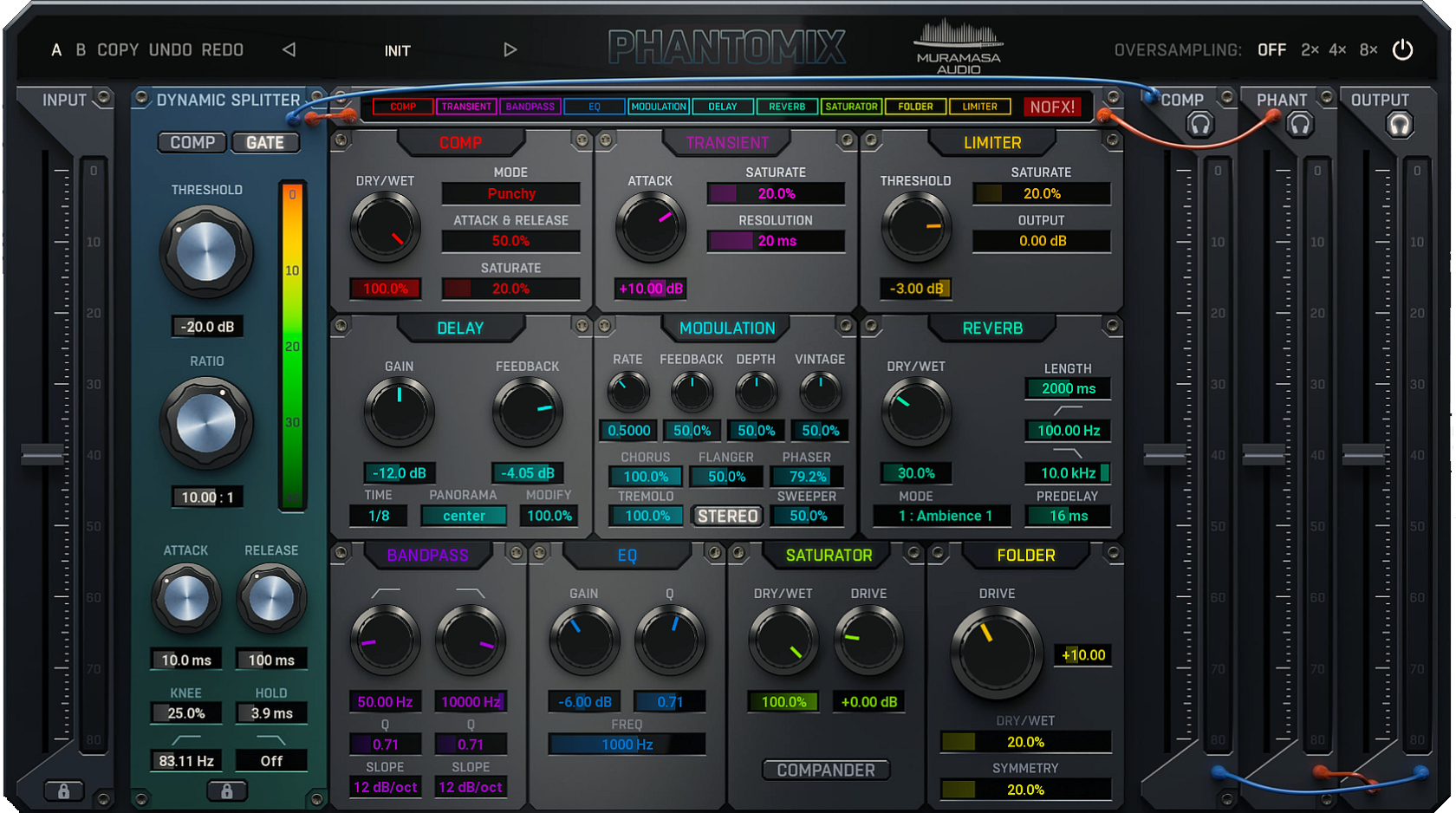Click the UNDO button

coord(170,50)
